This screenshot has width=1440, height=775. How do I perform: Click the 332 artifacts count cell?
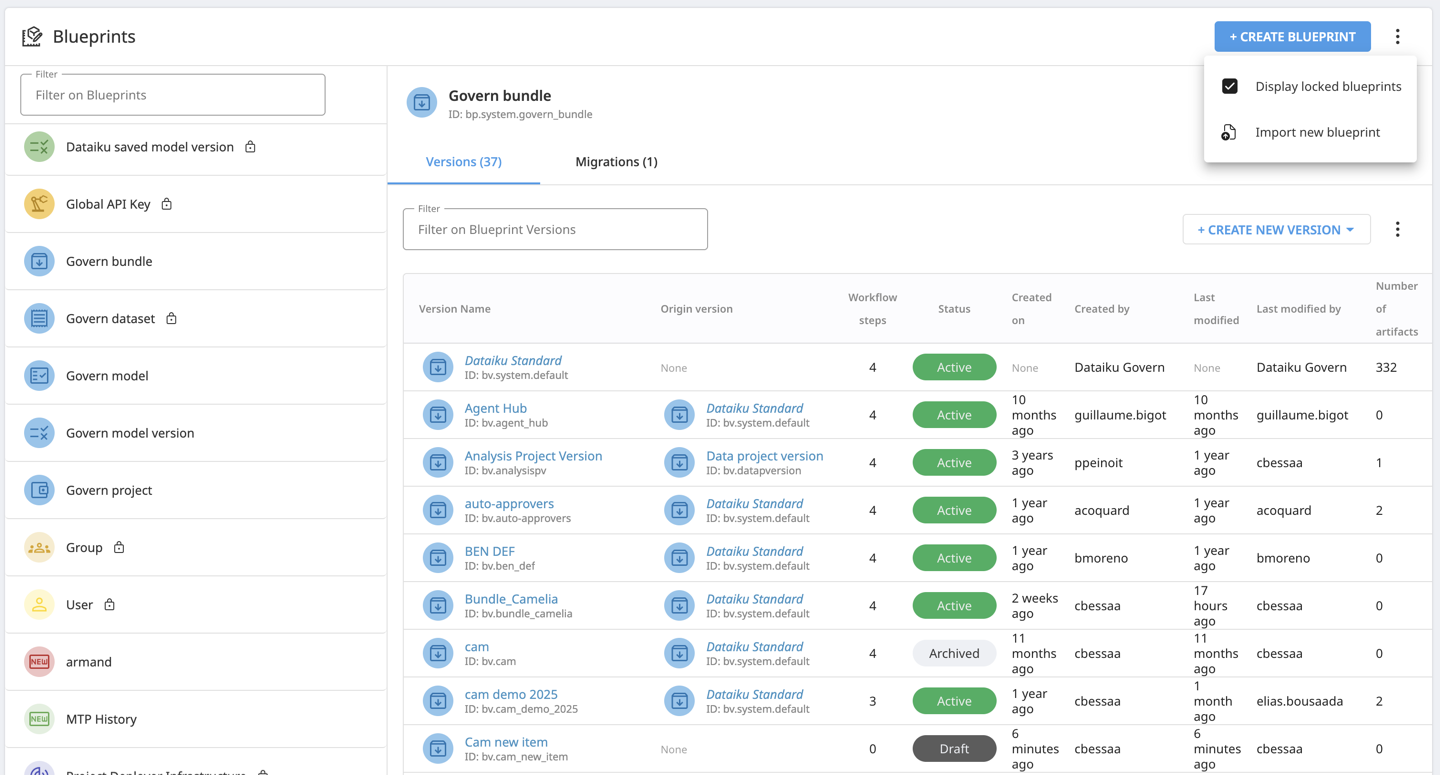point(1386,367)
